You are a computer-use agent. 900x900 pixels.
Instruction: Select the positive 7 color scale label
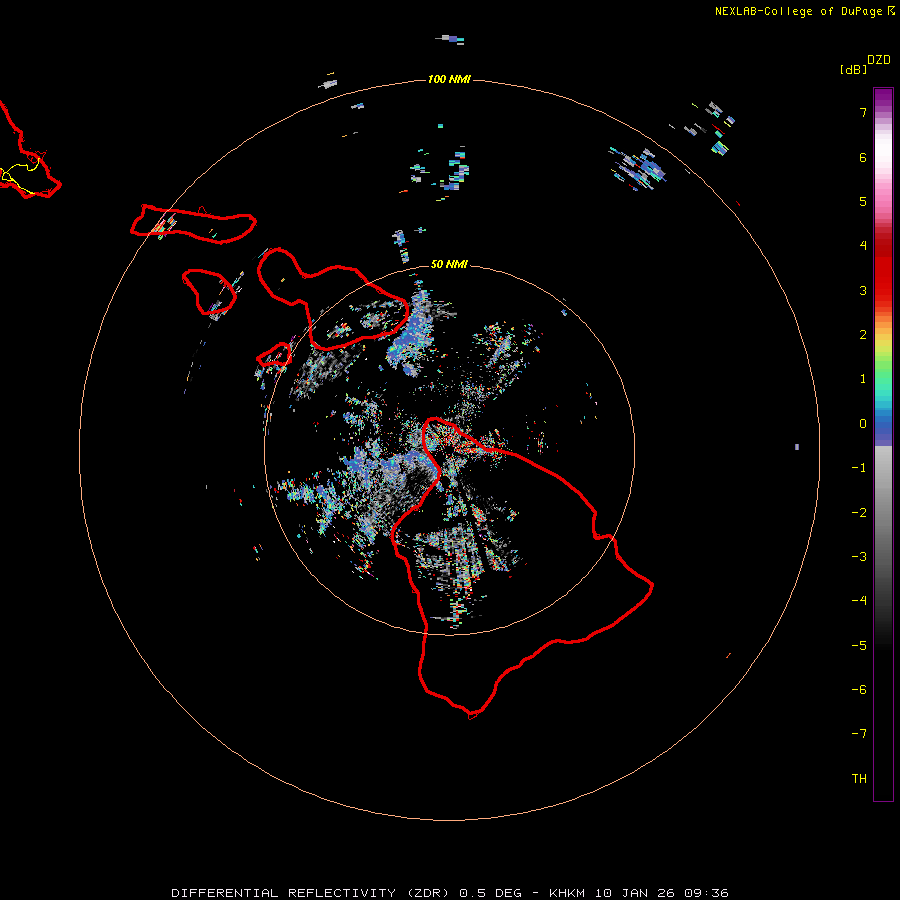point(863,112)
